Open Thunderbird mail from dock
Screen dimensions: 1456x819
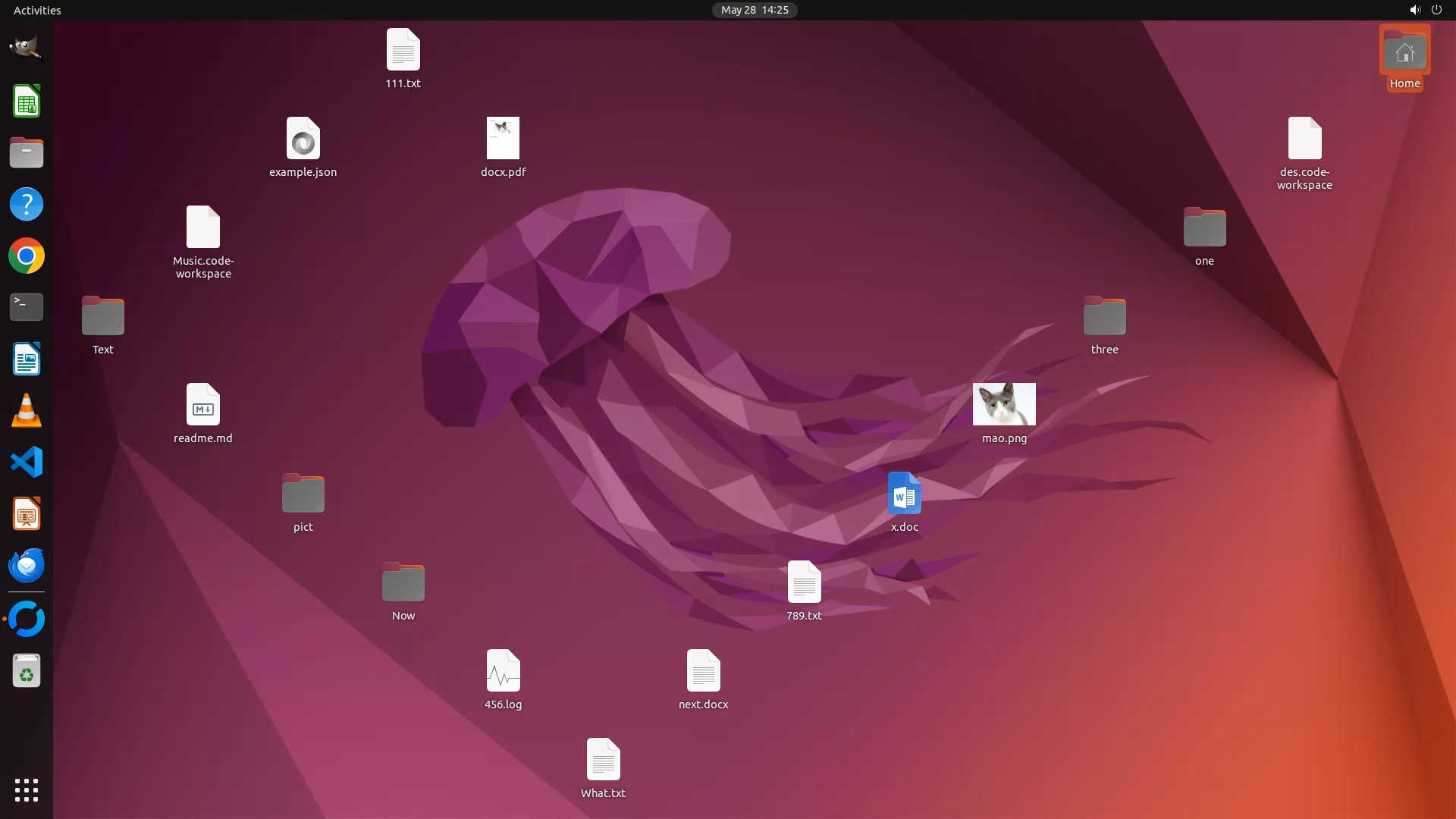click(26, 566)
